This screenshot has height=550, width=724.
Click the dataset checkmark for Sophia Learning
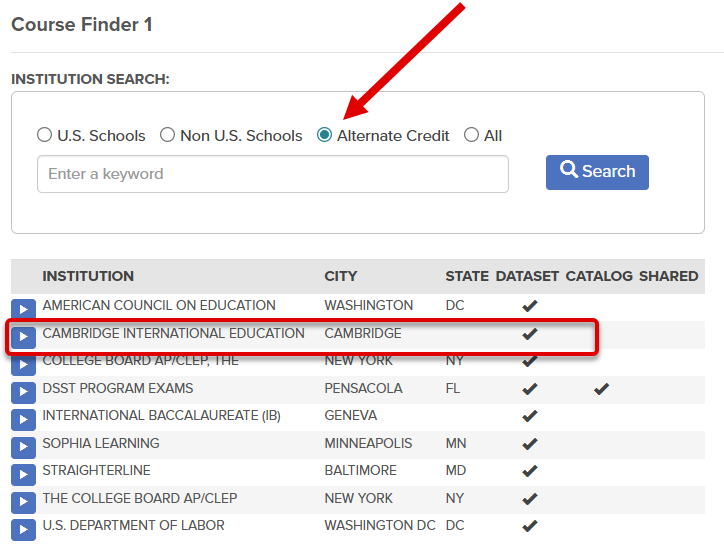pos(530,444)
